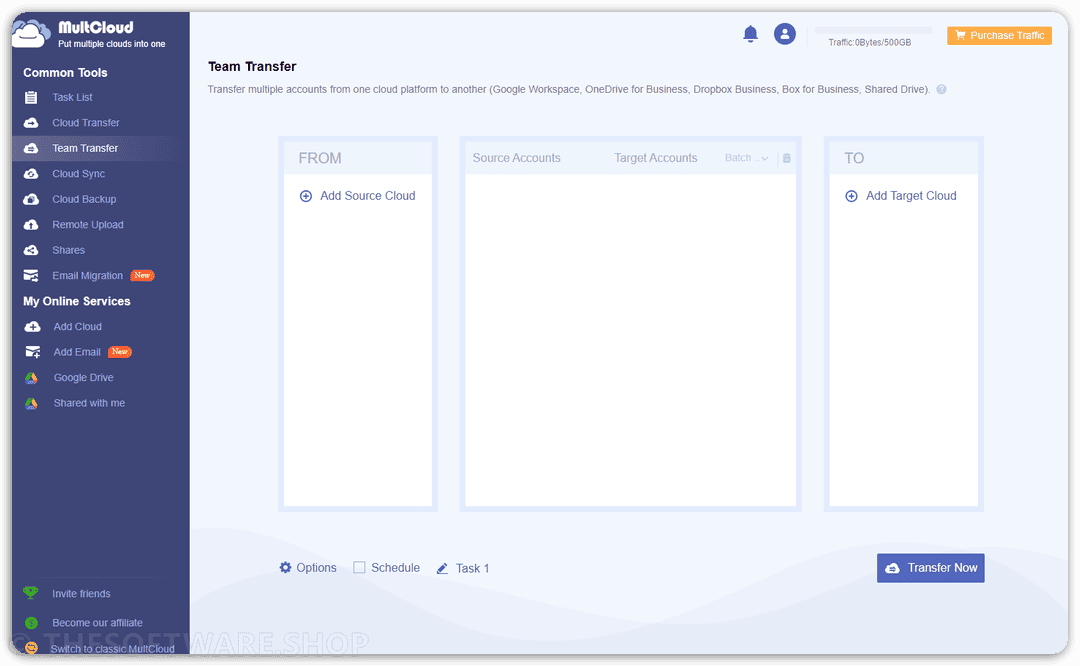Click the Options gear icon
This screenshot has width=1080, height=666.
(285, 568)
